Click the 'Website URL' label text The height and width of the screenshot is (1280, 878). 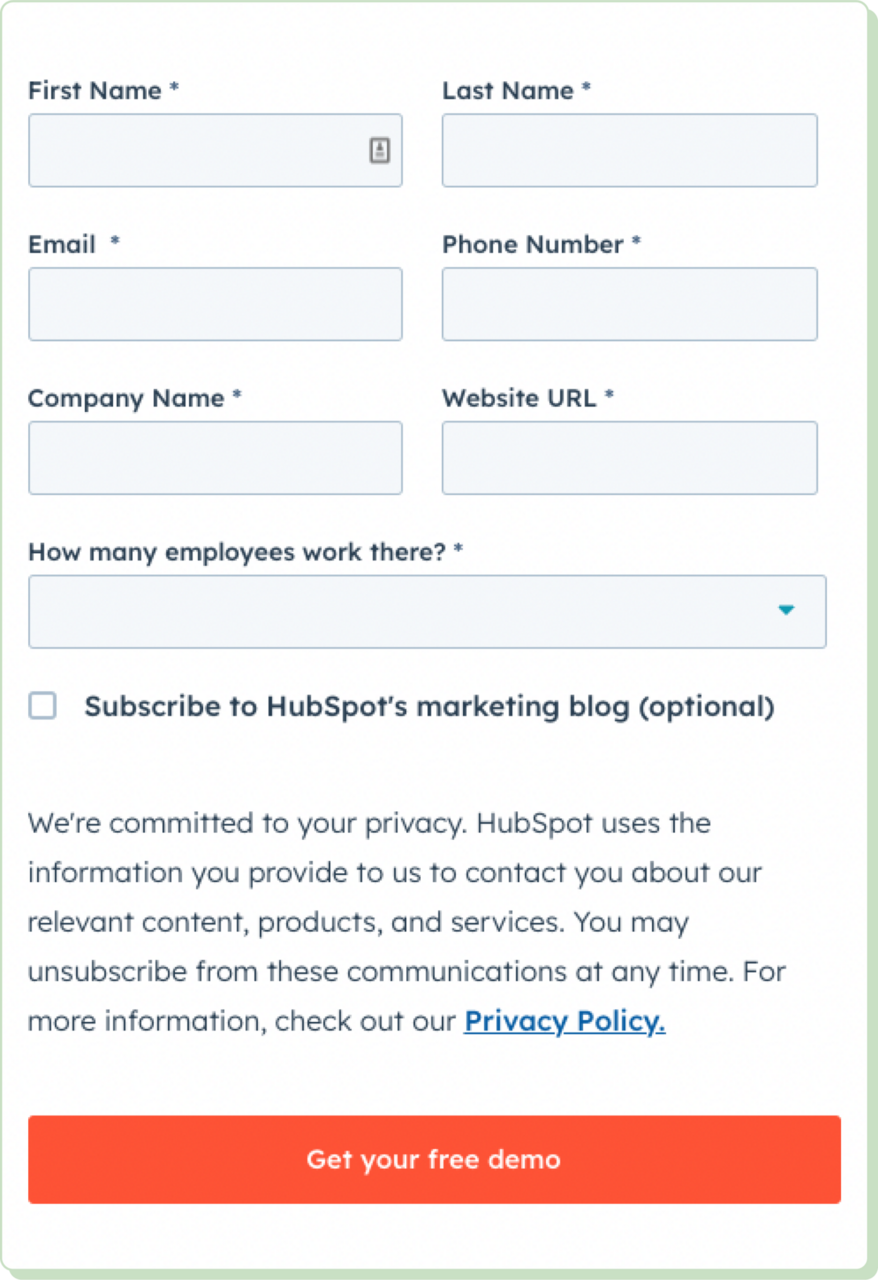pos(519,399)
